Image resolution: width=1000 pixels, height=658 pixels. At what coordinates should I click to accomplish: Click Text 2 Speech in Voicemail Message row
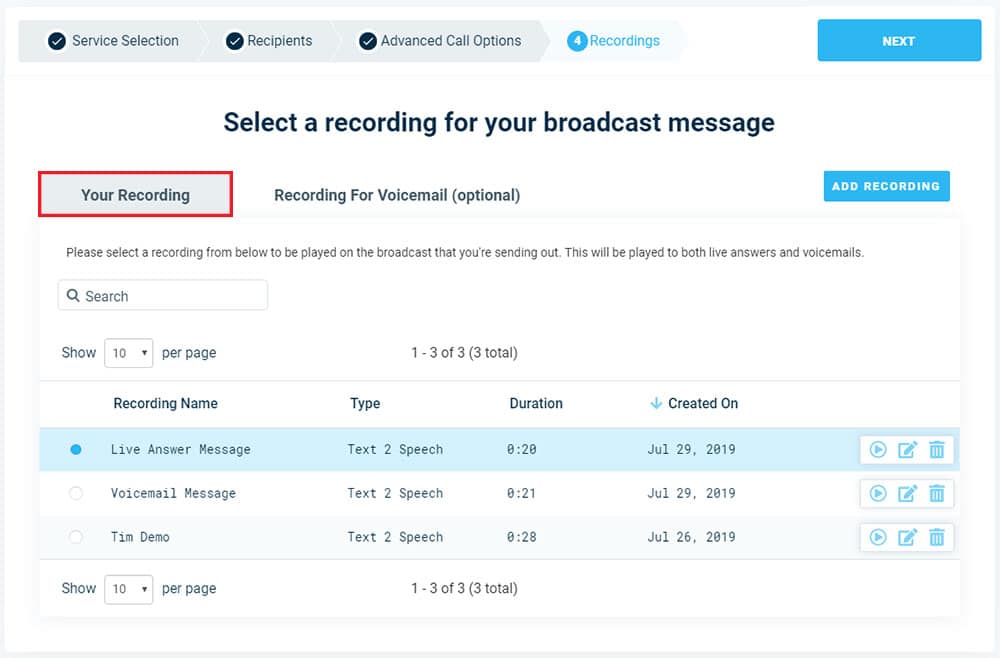[x=395, y=494]
